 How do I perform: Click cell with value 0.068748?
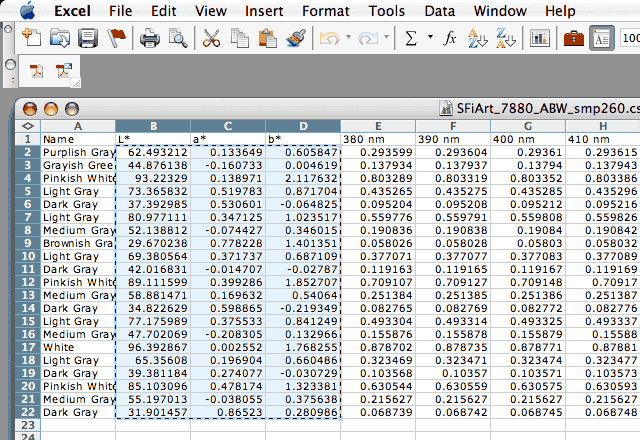(x=603, y=412)
